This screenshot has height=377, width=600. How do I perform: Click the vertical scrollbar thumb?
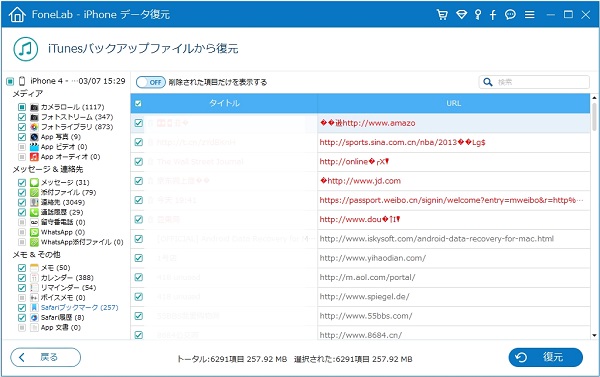pos(594,116)
